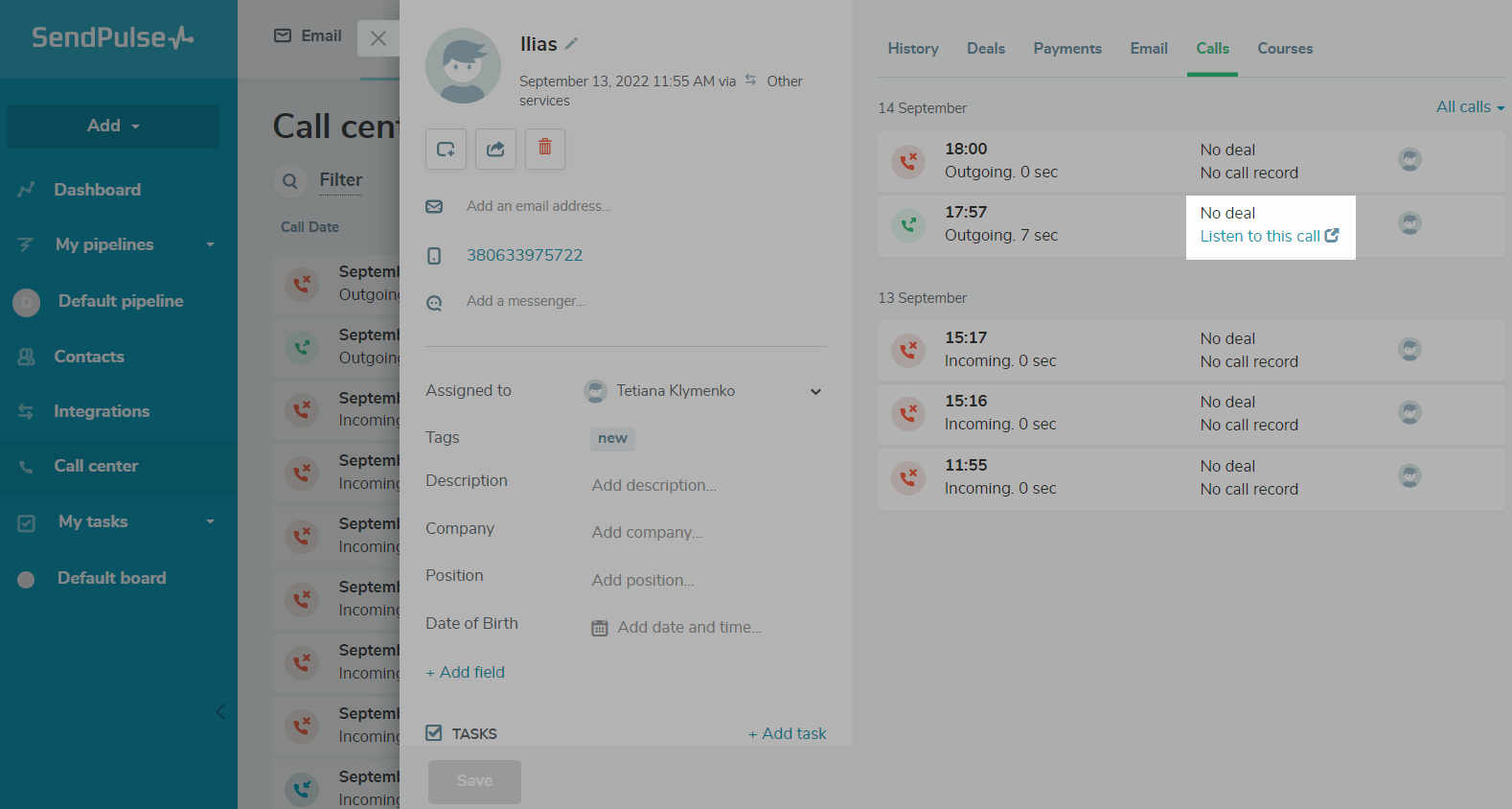
Task: Click the missed call icon for 18:00 call
Action: point(907,161)
